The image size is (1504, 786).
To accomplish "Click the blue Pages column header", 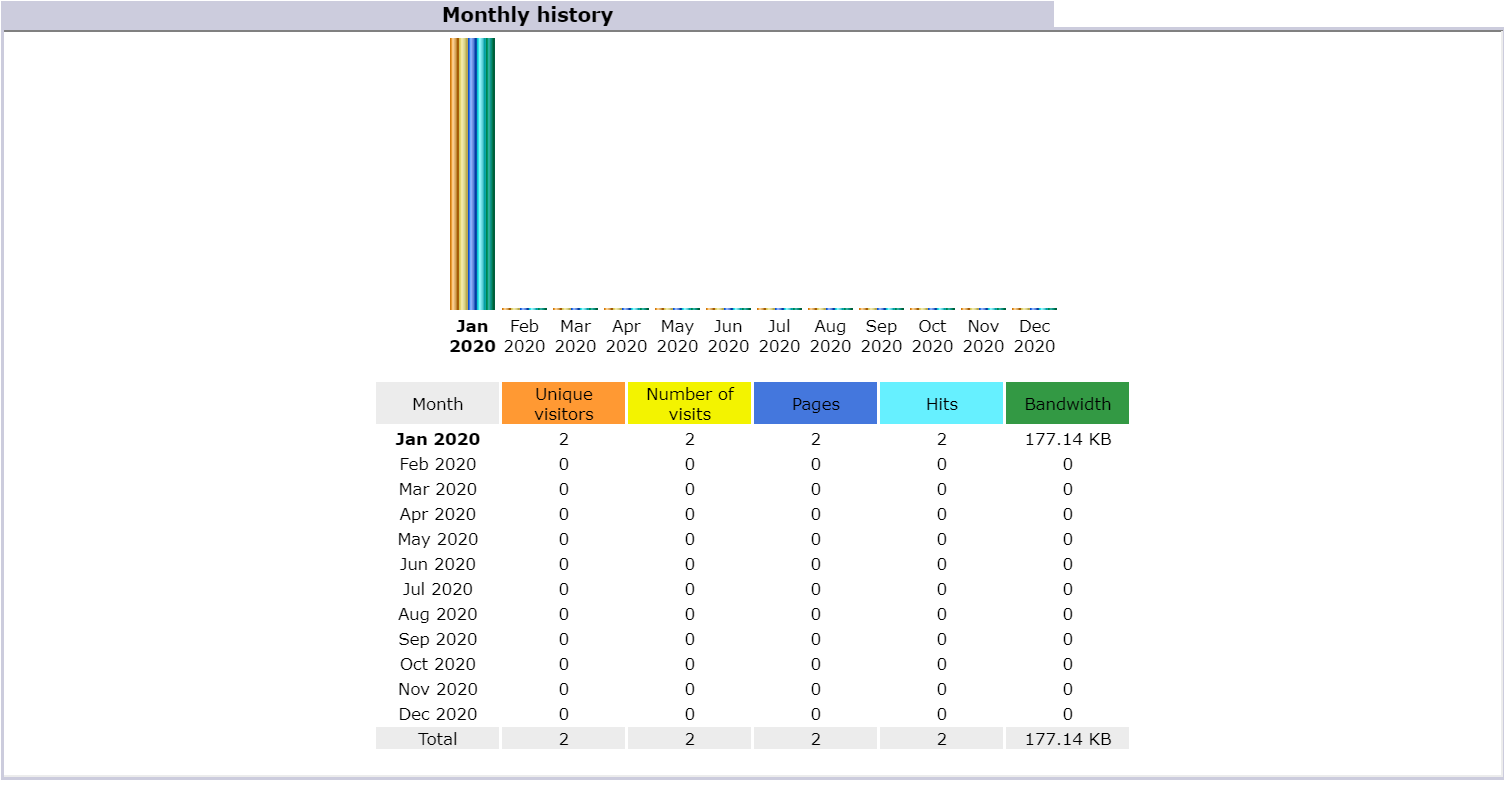I will (815, 403).
